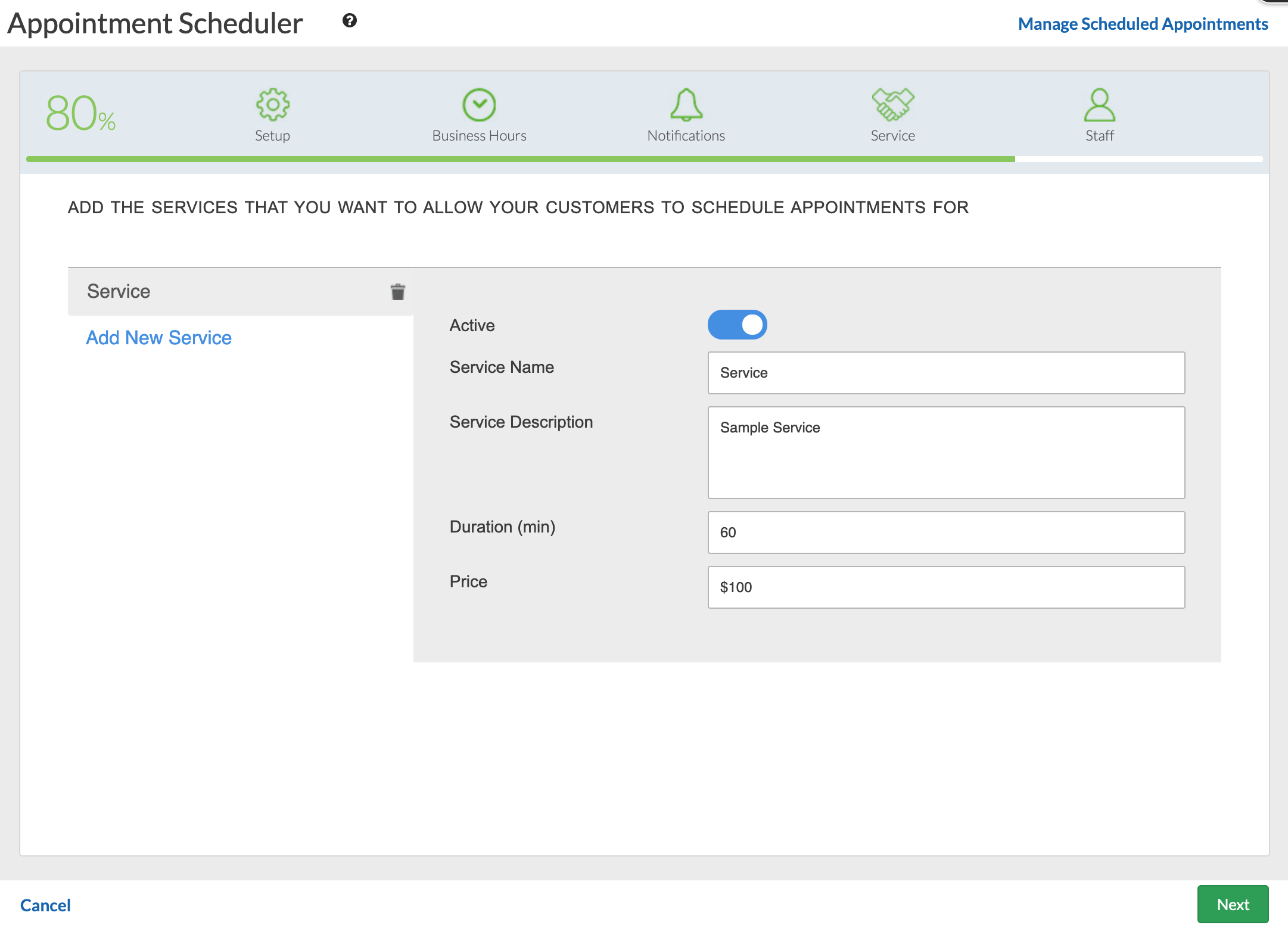Click the Setup gear icon
Viewport: 1288px width, 928px height.
(272, 105)
